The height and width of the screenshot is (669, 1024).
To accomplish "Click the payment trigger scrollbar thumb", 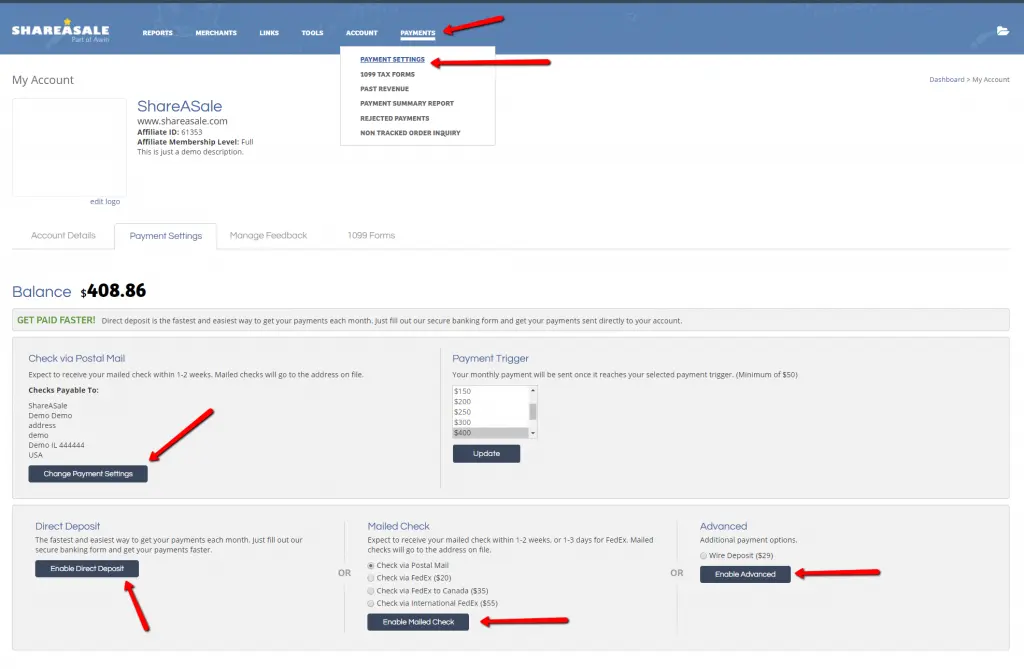I will [533, 412].
